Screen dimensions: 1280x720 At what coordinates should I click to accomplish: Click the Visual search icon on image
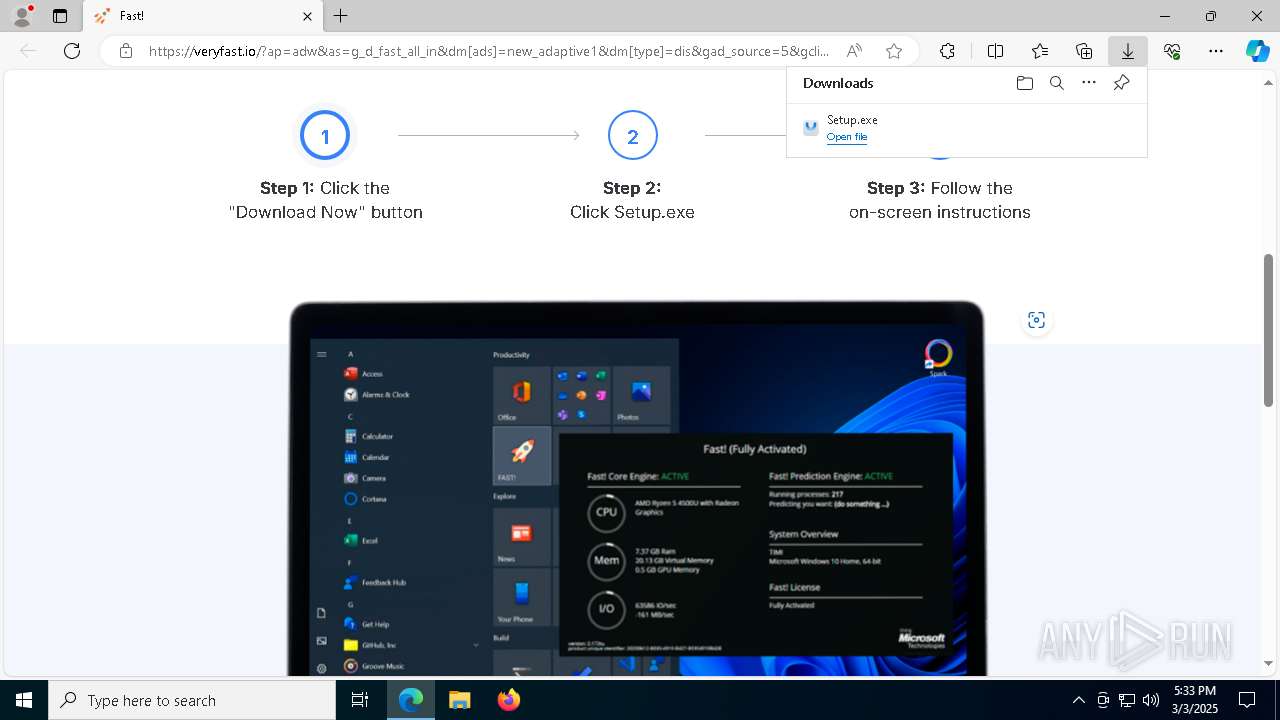(1036, 320)
